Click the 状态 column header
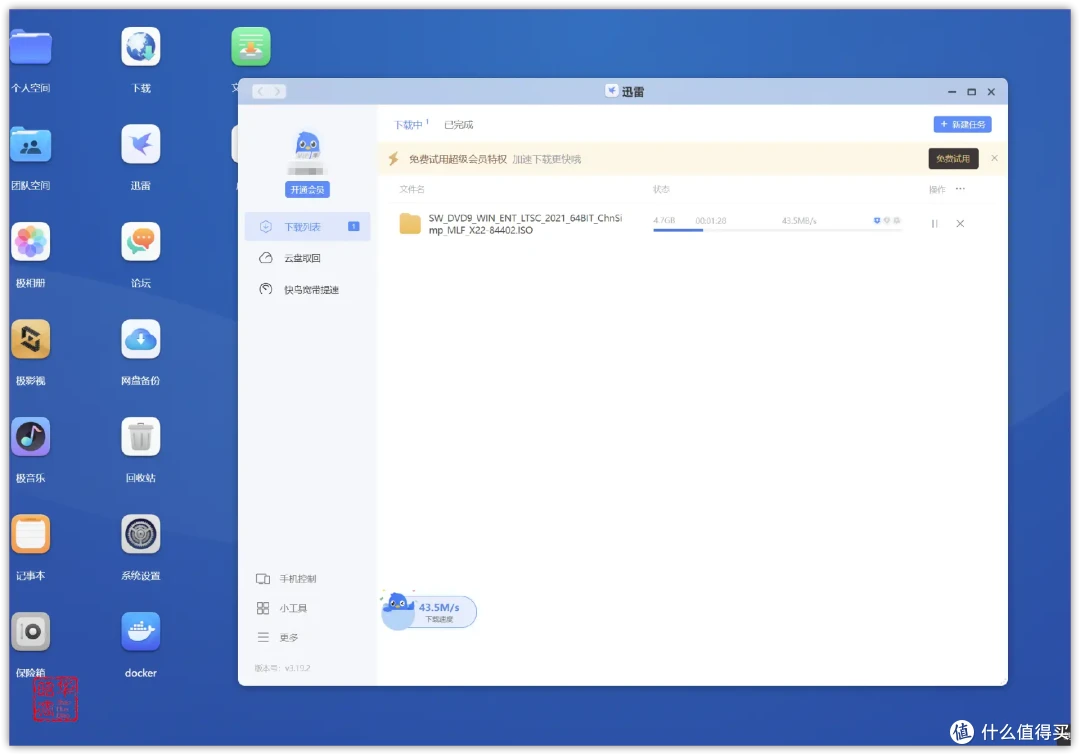The width and height of the screenshot is (1080, 755). point(661,189)
